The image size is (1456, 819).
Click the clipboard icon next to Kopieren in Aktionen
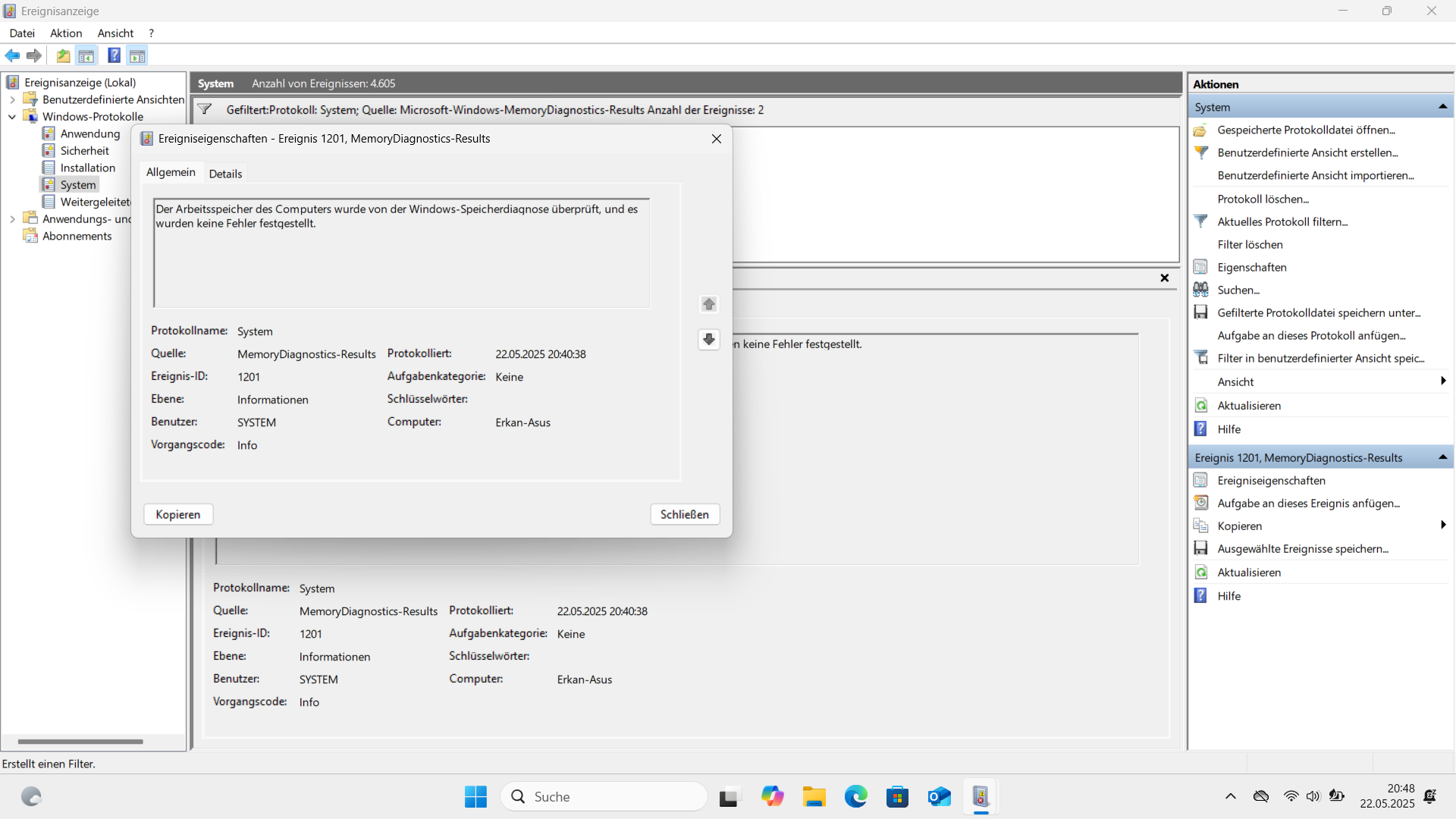click(1202, 525)
